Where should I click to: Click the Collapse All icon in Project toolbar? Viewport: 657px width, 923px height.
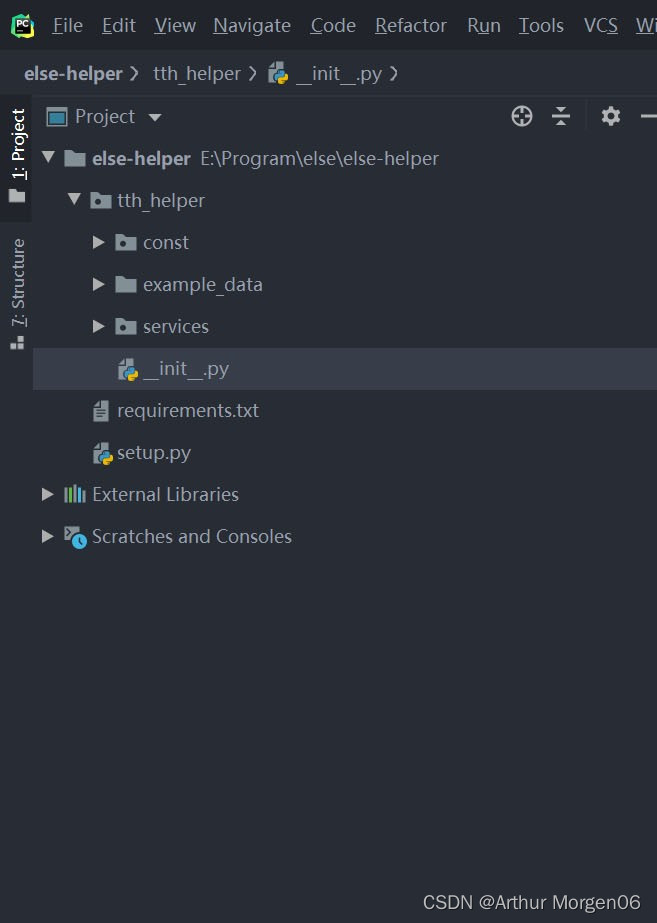coord(561,116)
